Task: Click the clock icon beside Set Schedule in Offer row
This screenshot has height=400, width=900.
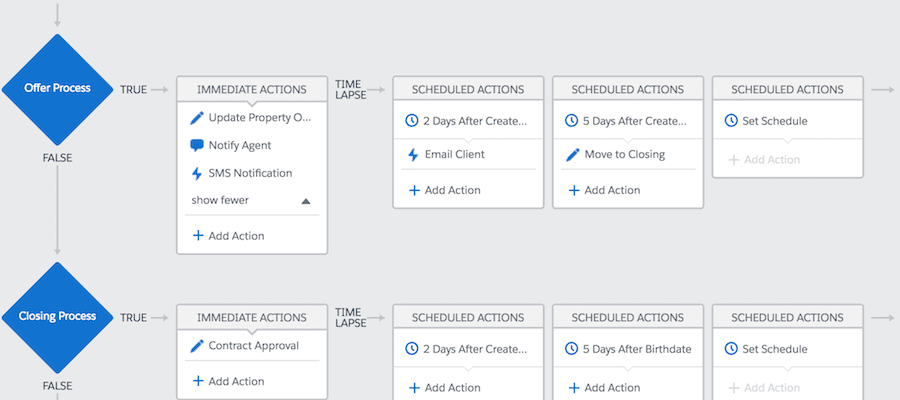Action: coord(733,121)
